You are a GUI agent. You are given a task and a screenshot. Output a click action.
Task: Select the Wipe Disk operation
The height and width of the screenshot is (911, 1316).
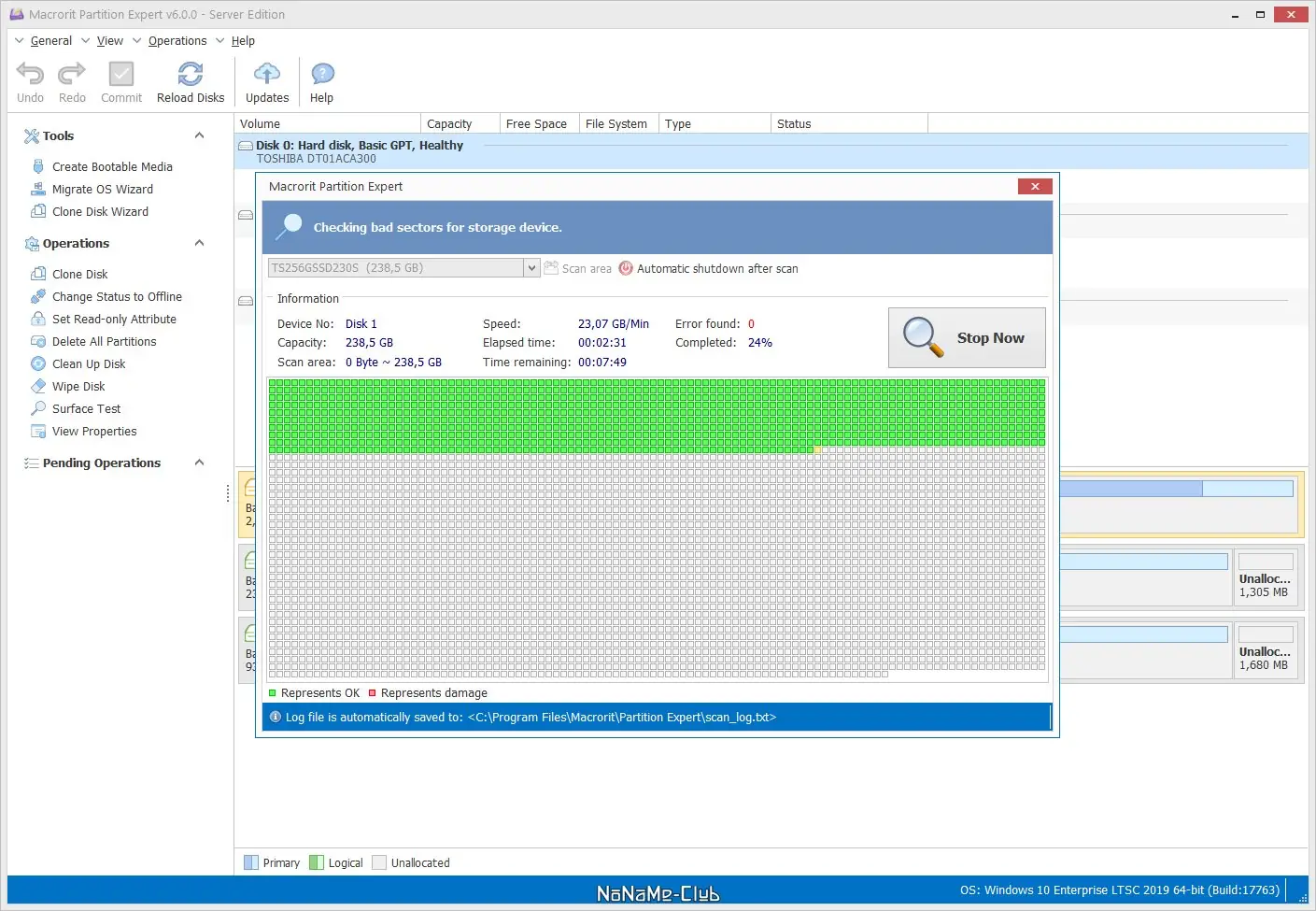coord(79,386)
